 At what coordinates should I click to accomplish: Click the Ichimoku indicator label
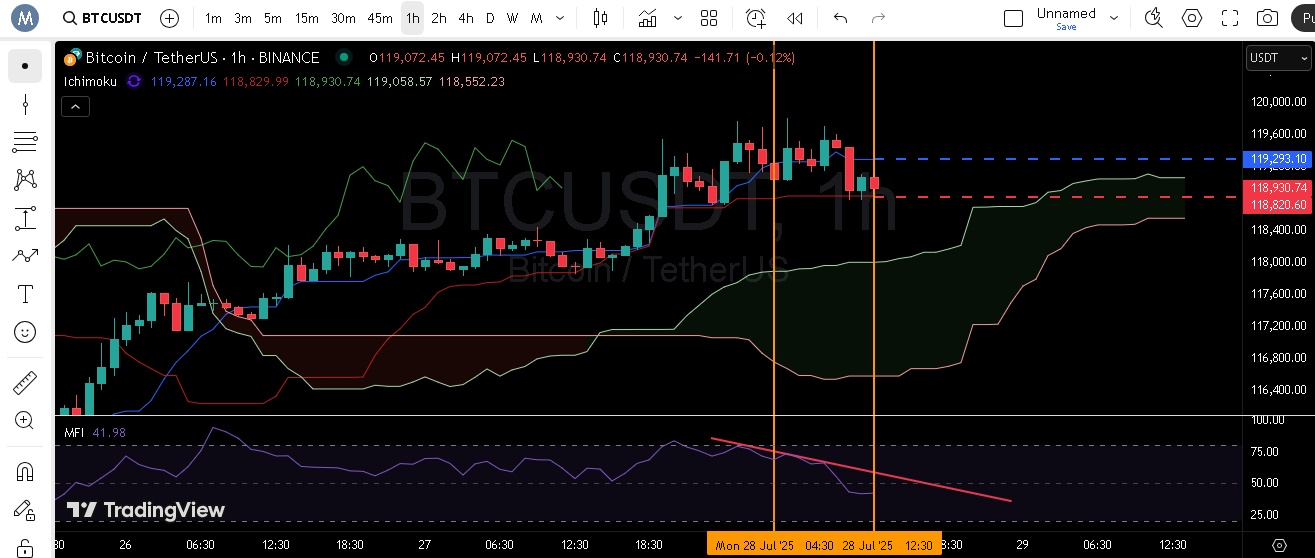90,81
